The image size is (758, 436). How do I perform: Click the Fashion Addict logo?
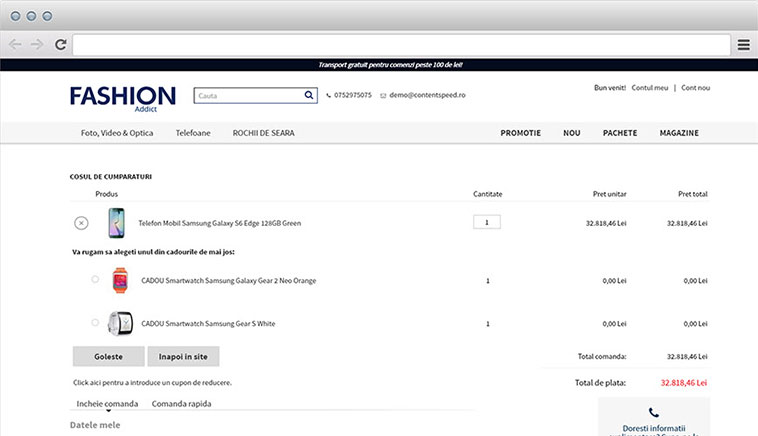pyautogui.click(x=123, y=97)
